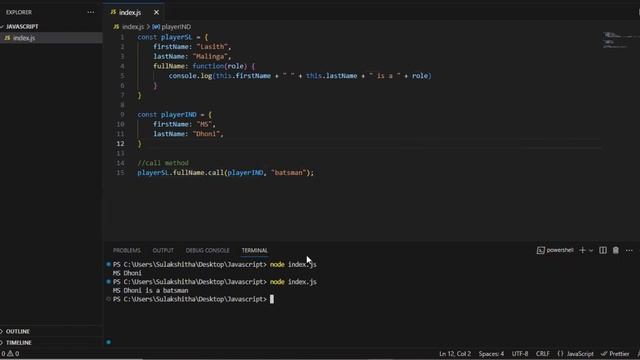Image resolution: width=640 pixels, height=360 pixels.
Task: Select the TERMINAL panel tab
Action: tap(254, 250)
